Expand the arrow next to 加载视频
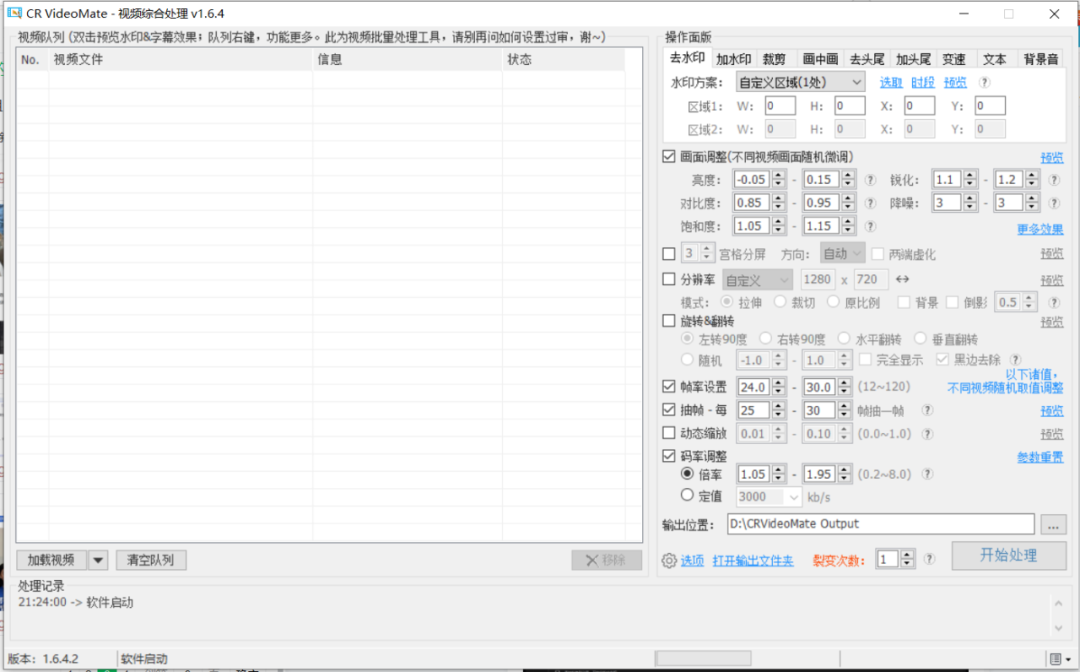 tap(98, 560)
